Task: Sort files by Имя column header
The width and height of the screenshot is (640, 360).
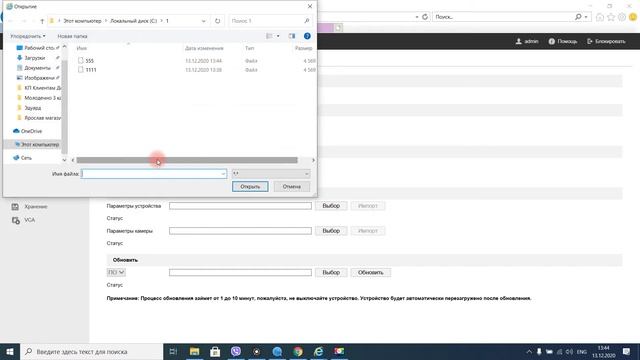Action: tap(82, 48)
